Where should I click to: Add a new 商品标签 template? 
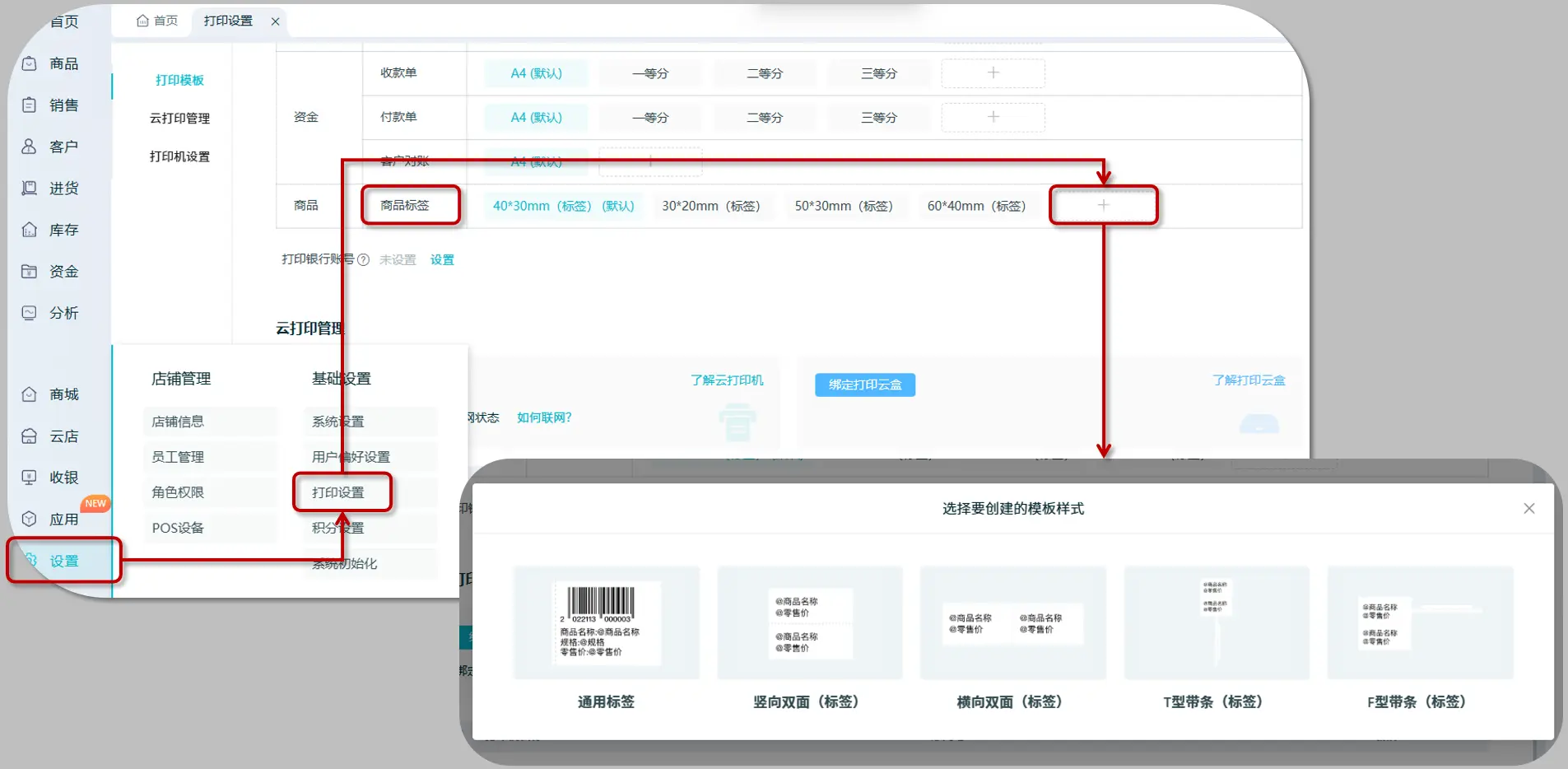coord(1104,205)
